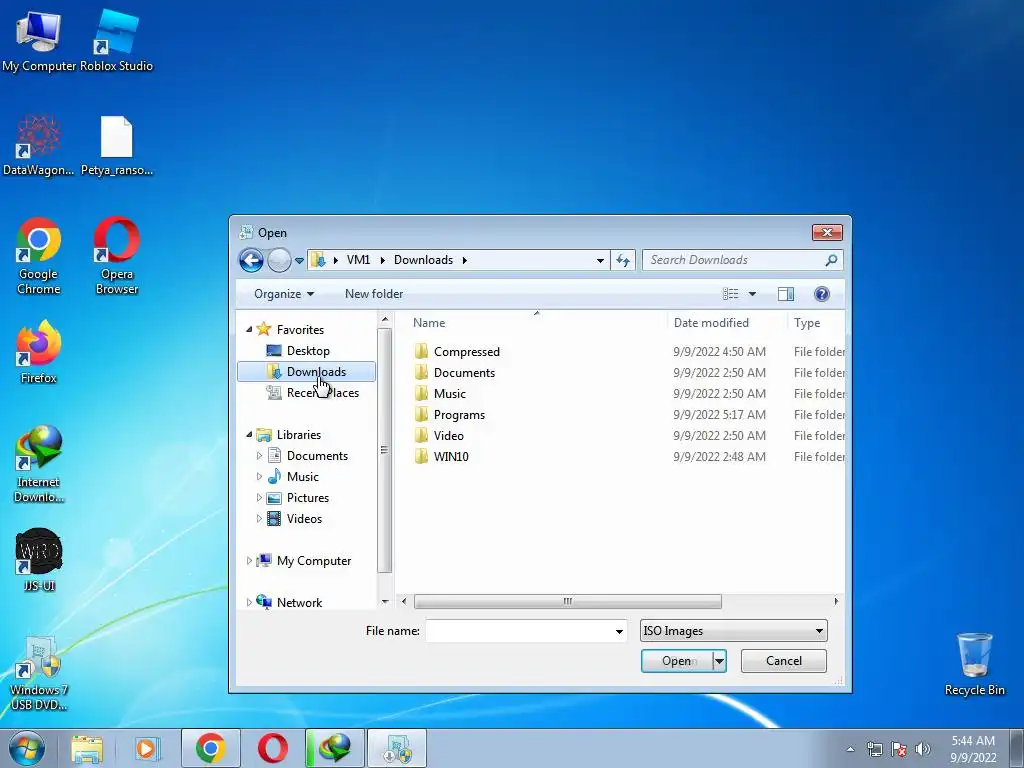This screenshot has width=1024, height=768.
Task: Click in the File name input field
Action: (x=519, y=632)
